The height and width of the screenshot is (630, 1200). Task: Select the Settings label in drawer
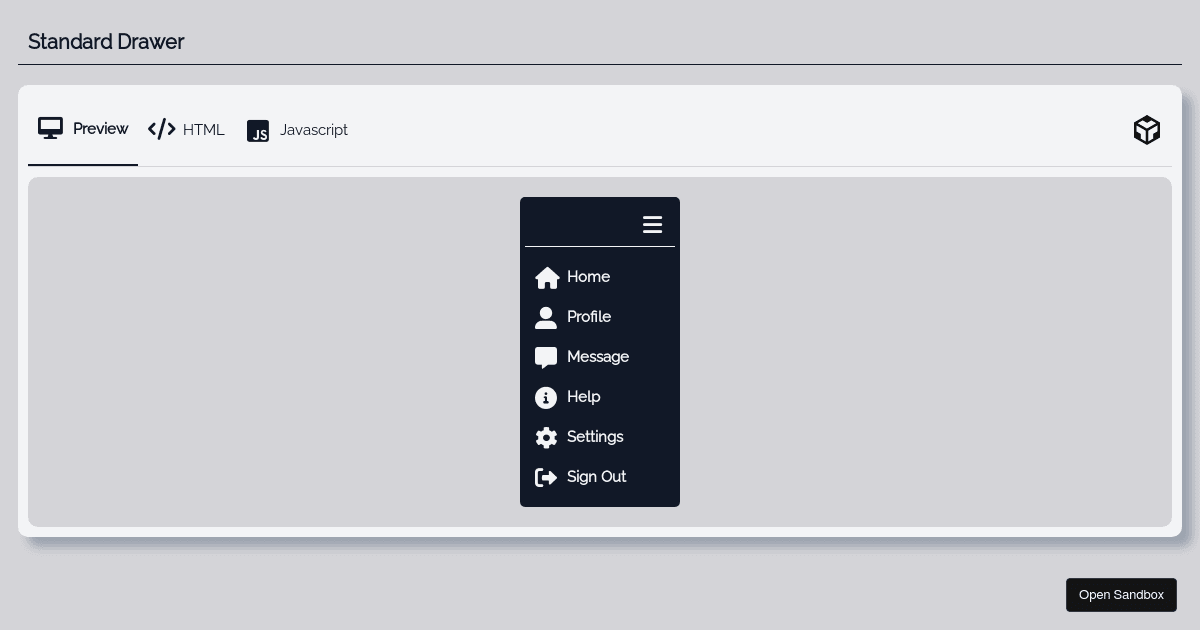(x=595, y=437)
